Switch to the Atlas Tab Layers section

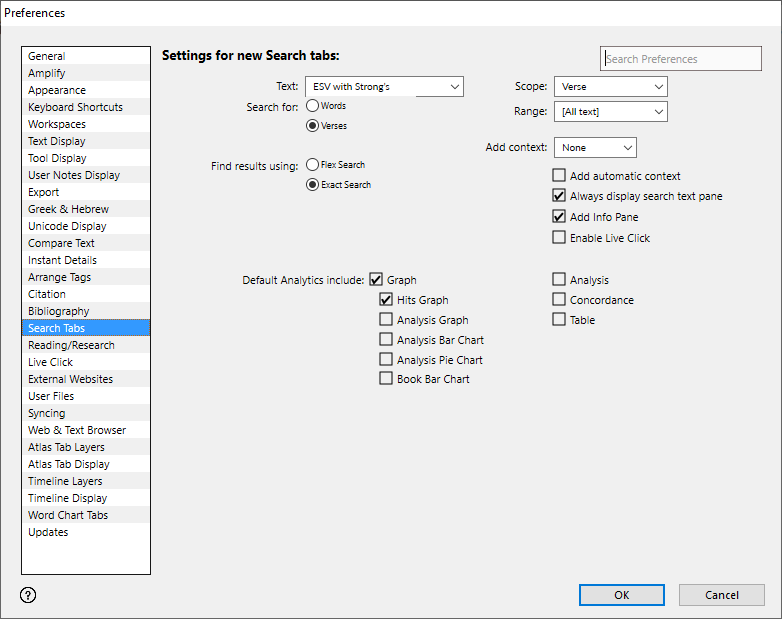(x=66, y=447)
